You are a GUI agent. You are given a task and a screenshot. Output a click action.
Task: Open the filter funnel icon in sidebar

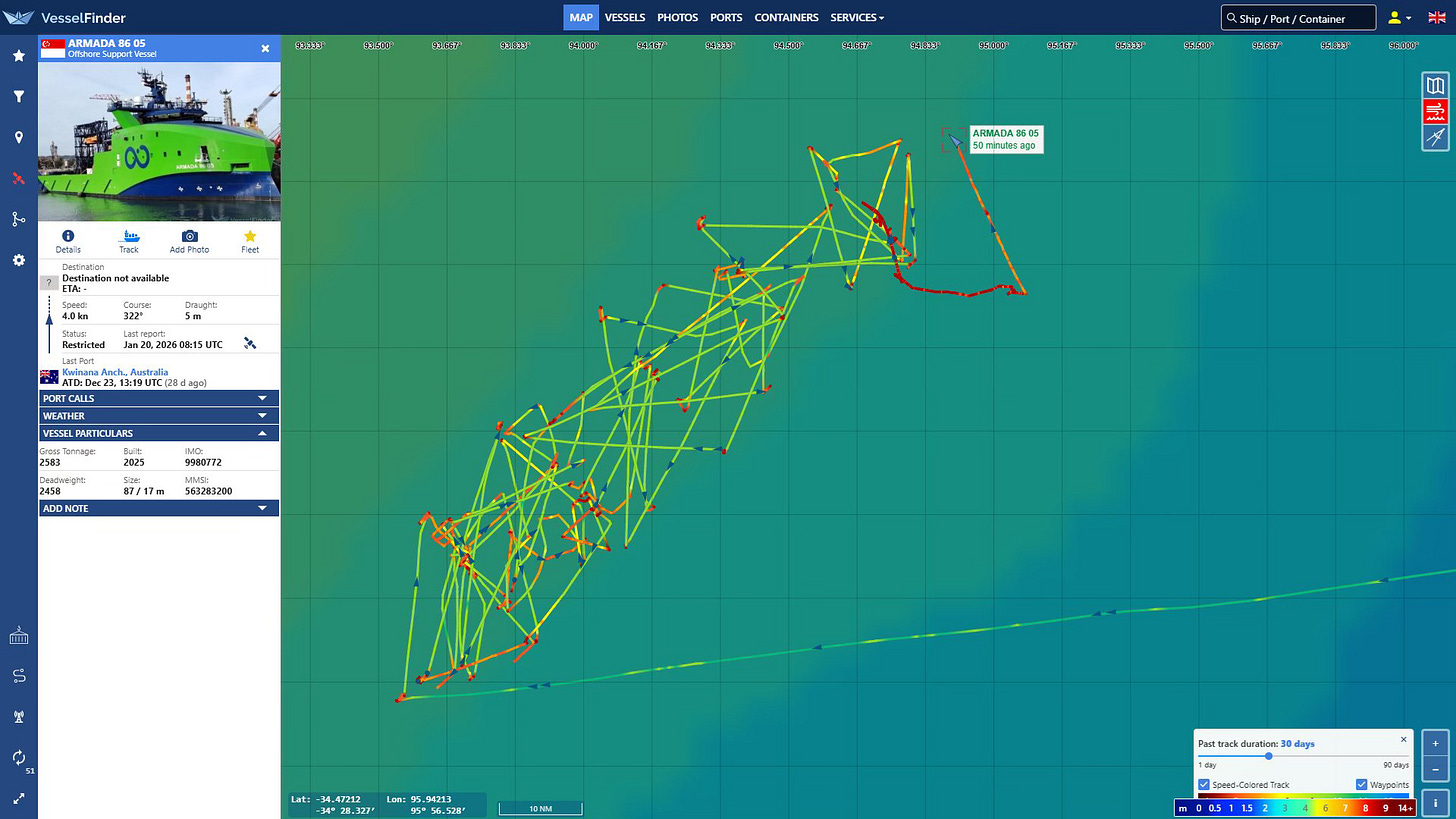pos(18,97)
